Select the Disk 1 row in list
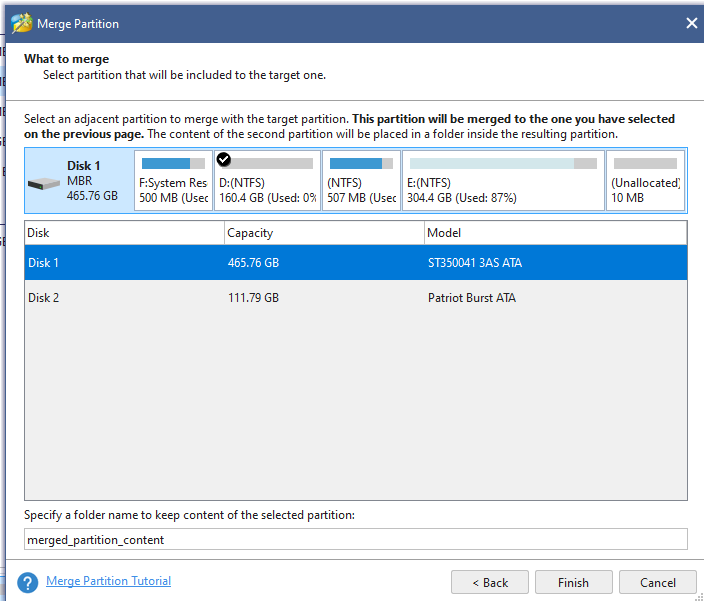The width and height of the screenshot is (704, 601). (355, 263)
